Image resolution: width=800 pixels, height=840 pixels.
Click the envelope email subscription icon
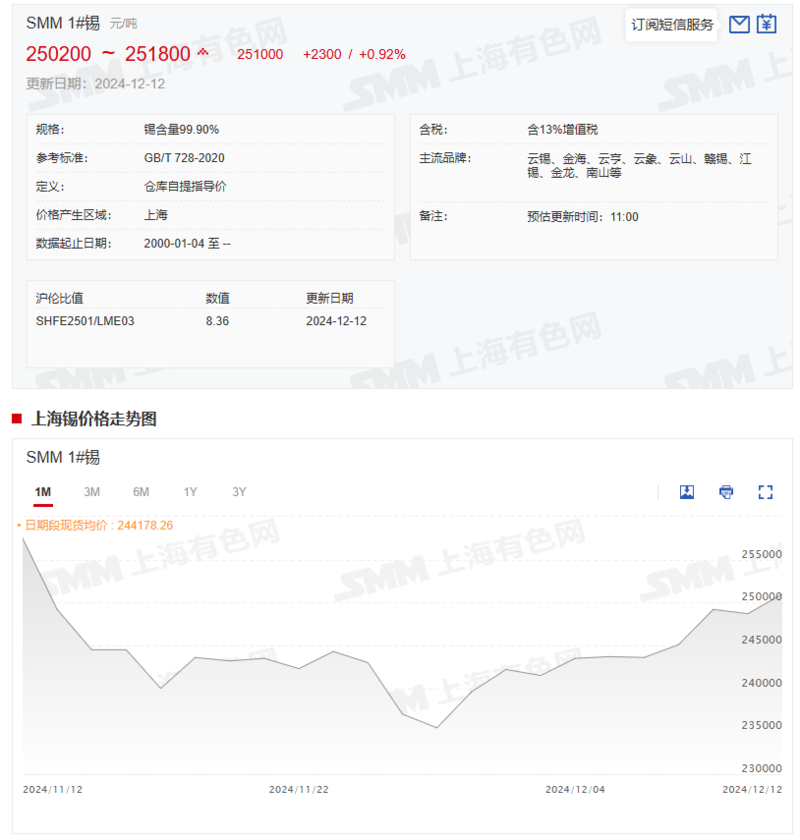point(739,25)
